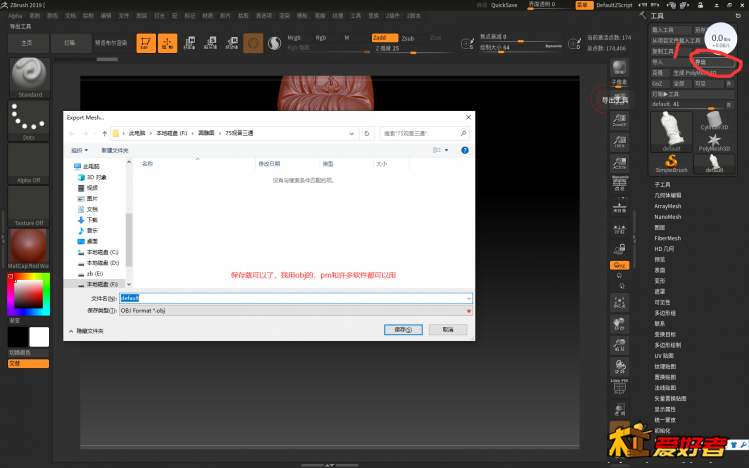This screenshot has width=749, height=468.
Task: Toggle the Zsub mode
Action: [x=408, y=38]
